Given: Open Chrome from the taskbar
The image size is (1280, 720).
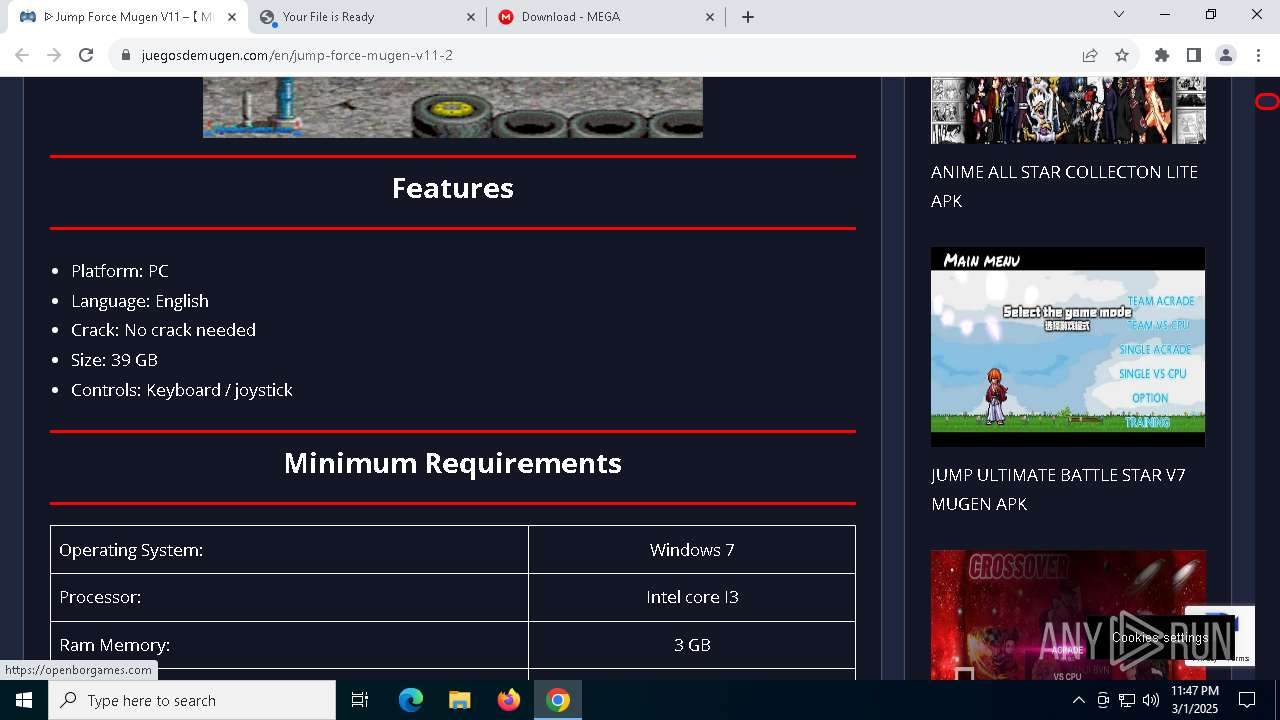Looking at the screenshot, I should [558, 700].
